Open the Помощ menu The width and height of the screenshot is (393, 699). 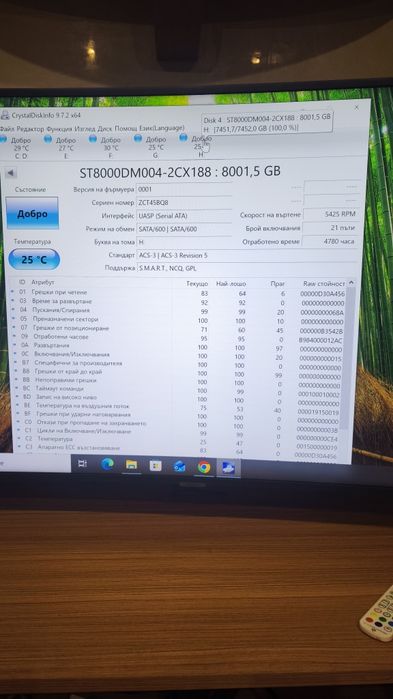(126, 128)
